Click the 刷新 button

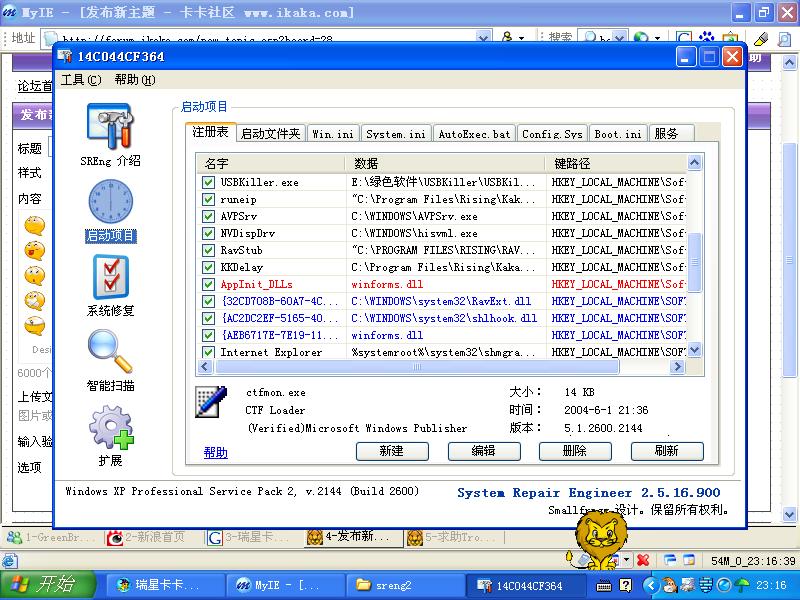pos(667,451)
